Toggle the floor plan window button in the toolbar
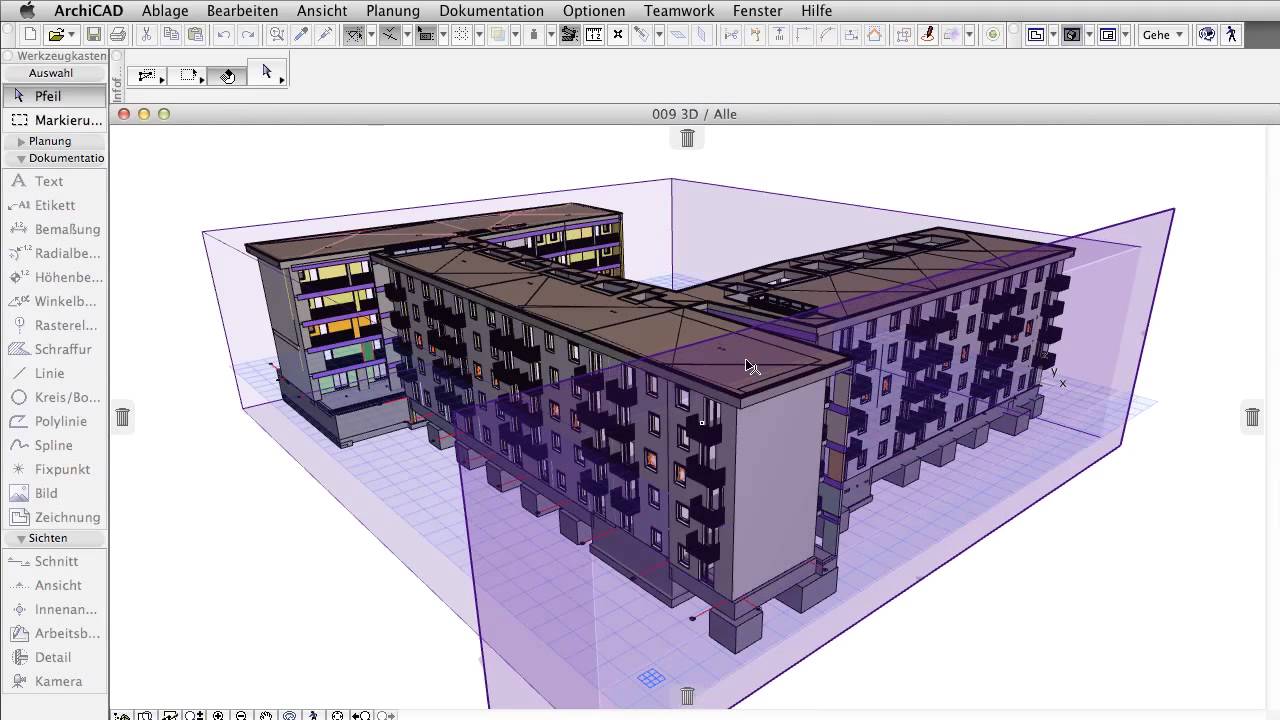Image resolution: width=1280 pixels, height=720 pixels. tap(1036, 34)
